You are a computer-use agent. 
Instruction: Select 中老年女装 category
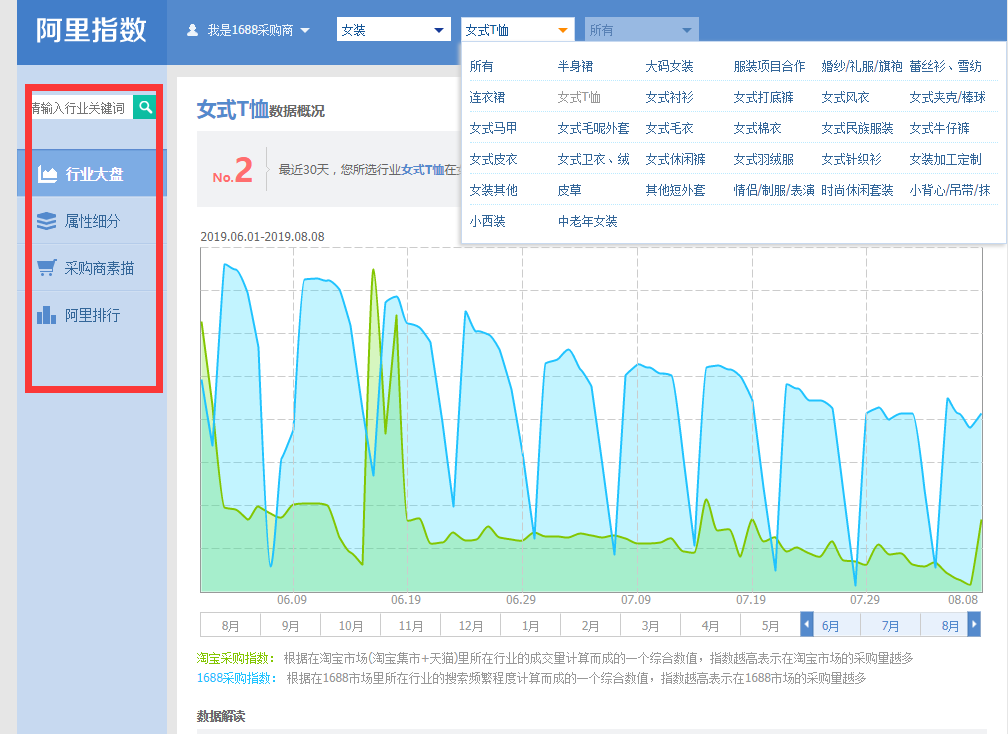pos(587,220)
